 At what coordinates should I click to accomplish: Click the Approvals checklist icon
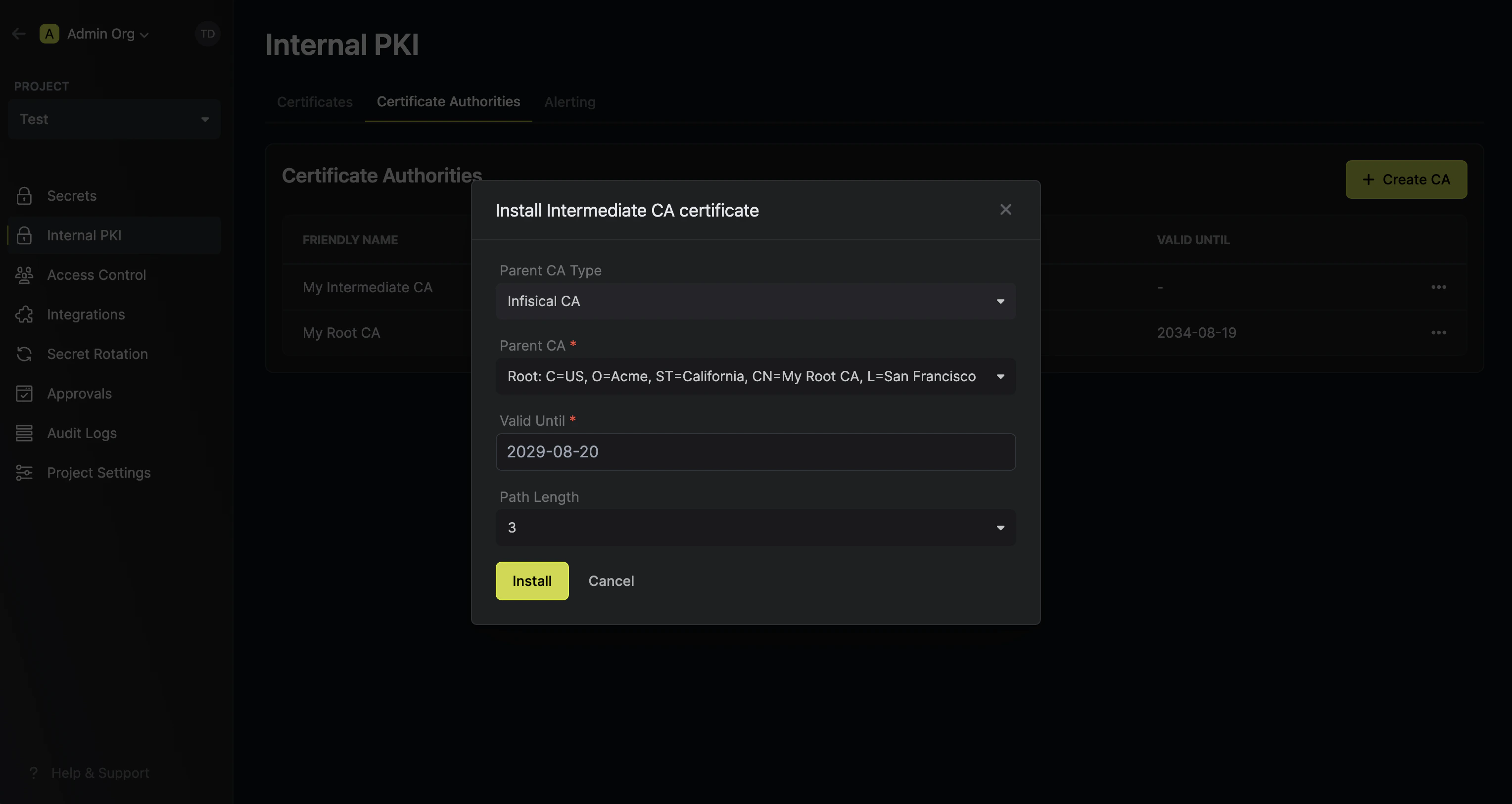[x=24, y=394]
